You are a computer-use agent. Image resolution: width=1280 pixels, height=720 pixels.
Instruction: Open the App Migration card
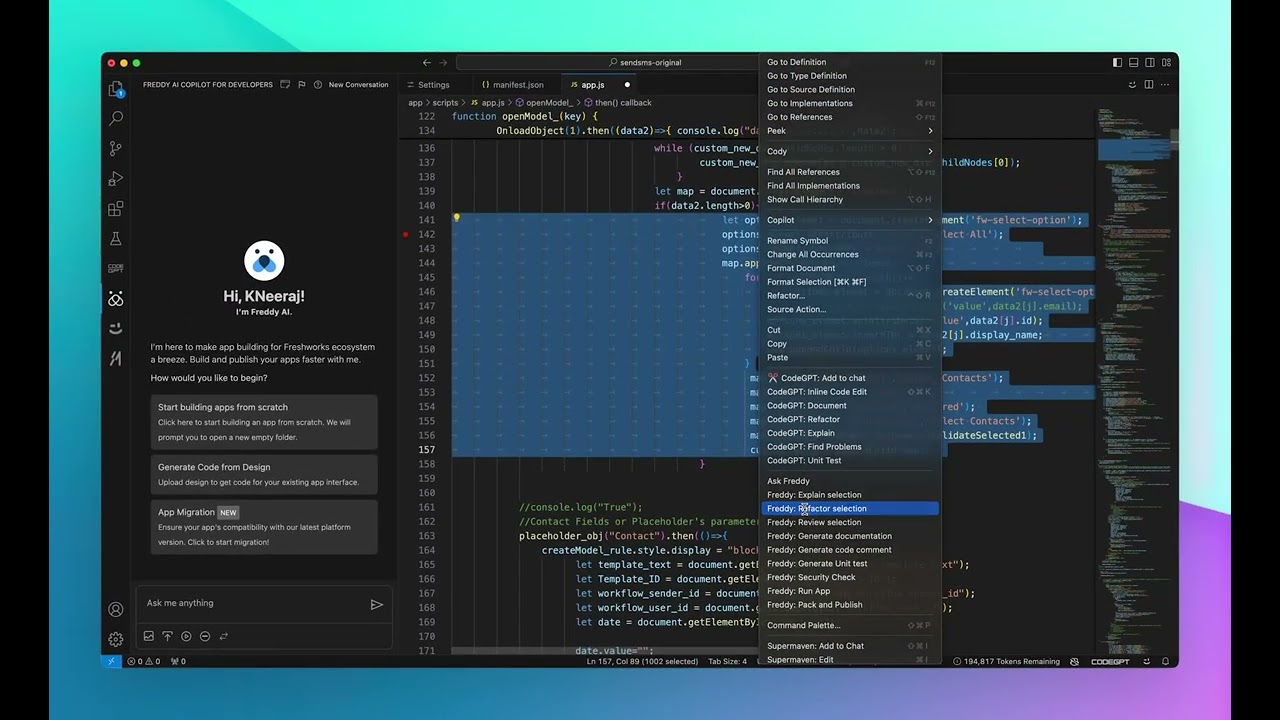pos(264,527)
